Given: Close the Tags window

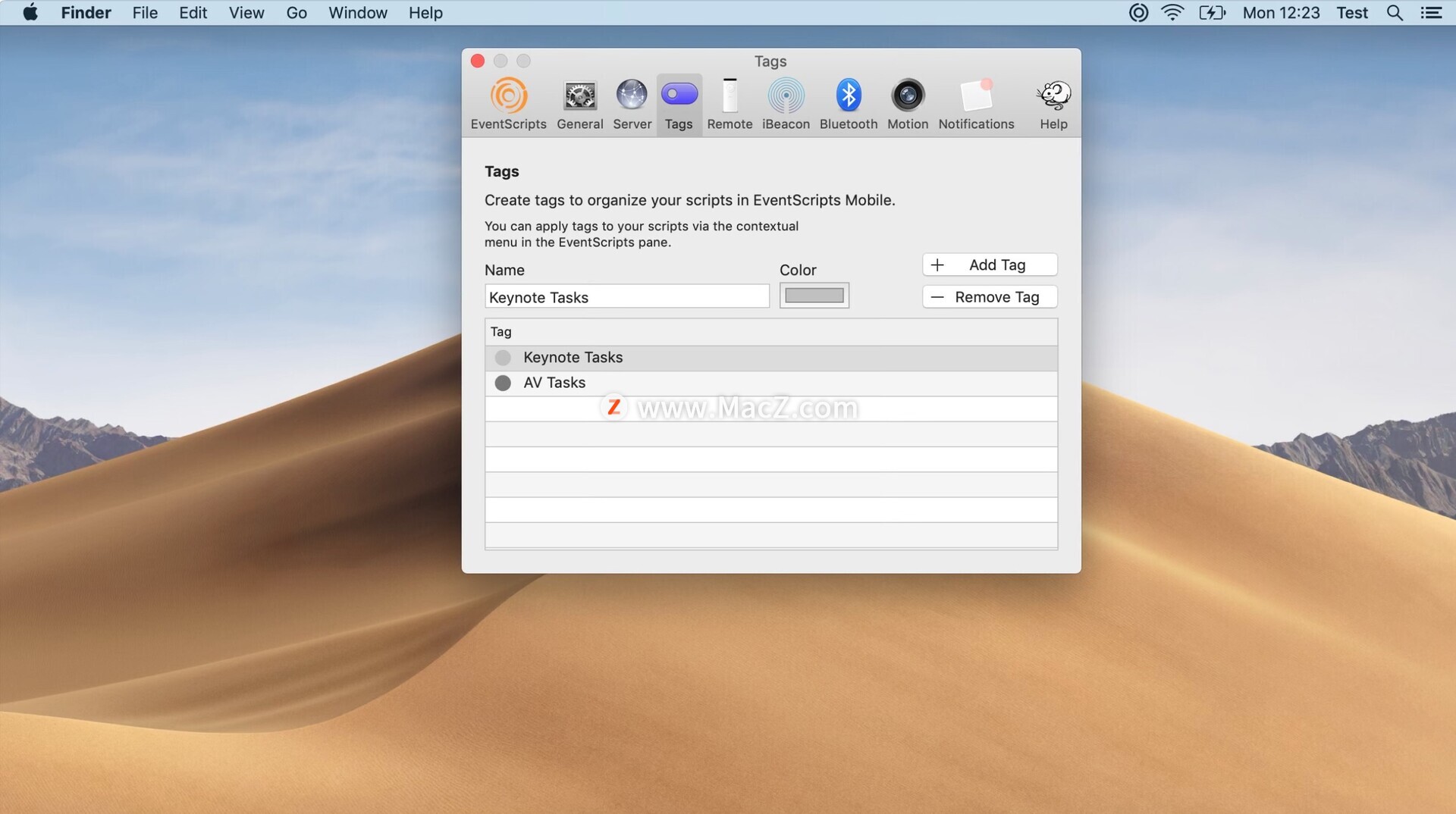Looking at the screenshot, I should [478, 61].
